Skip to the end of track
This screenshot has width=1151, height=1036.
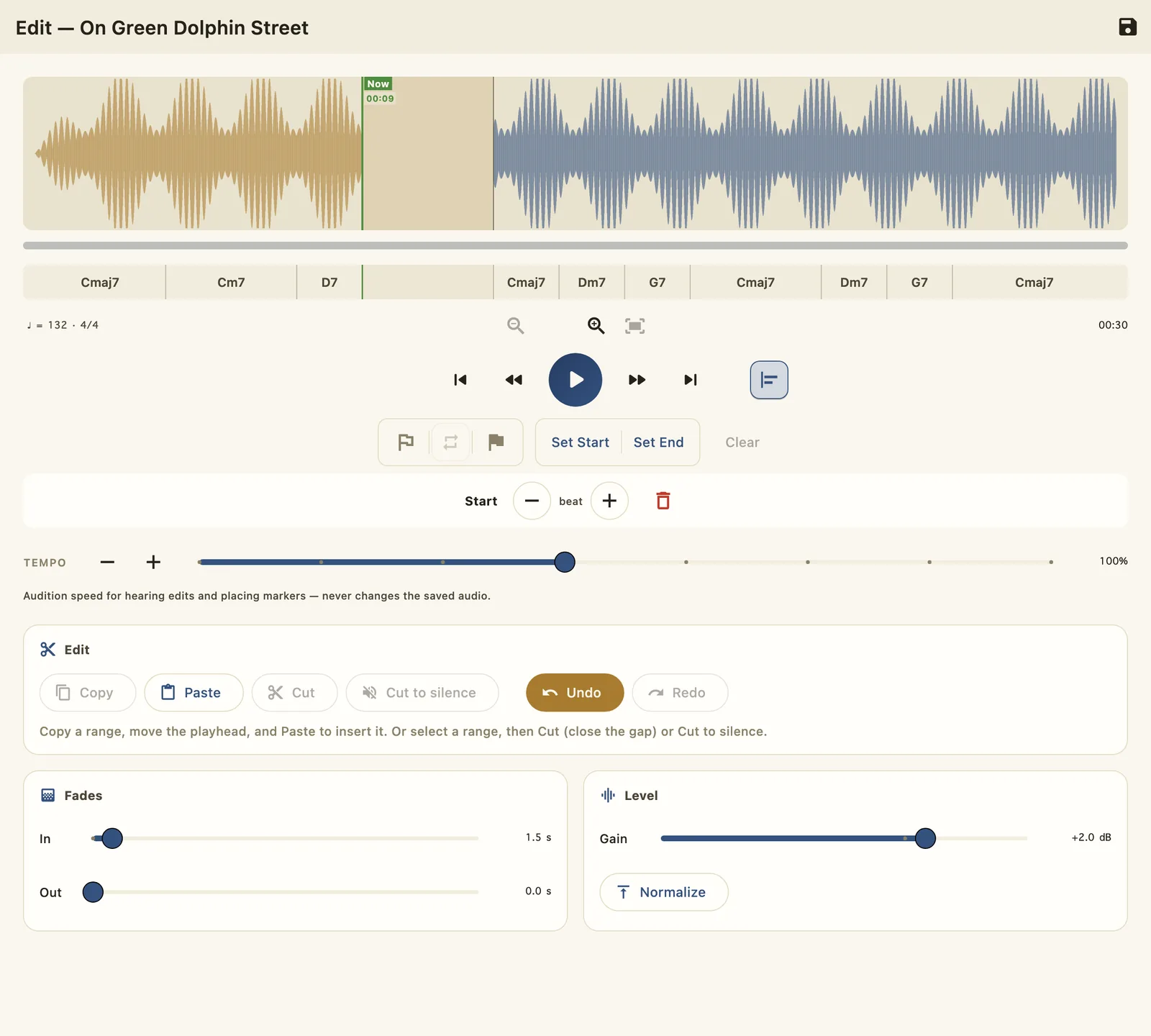[x=691, y=380]
